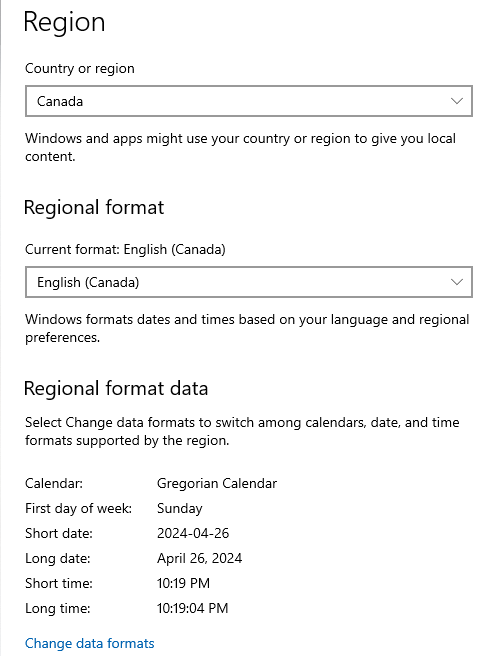Click the Country or region label
The height and width of the screenshot is (656, 495).
[x=80, y=69]
